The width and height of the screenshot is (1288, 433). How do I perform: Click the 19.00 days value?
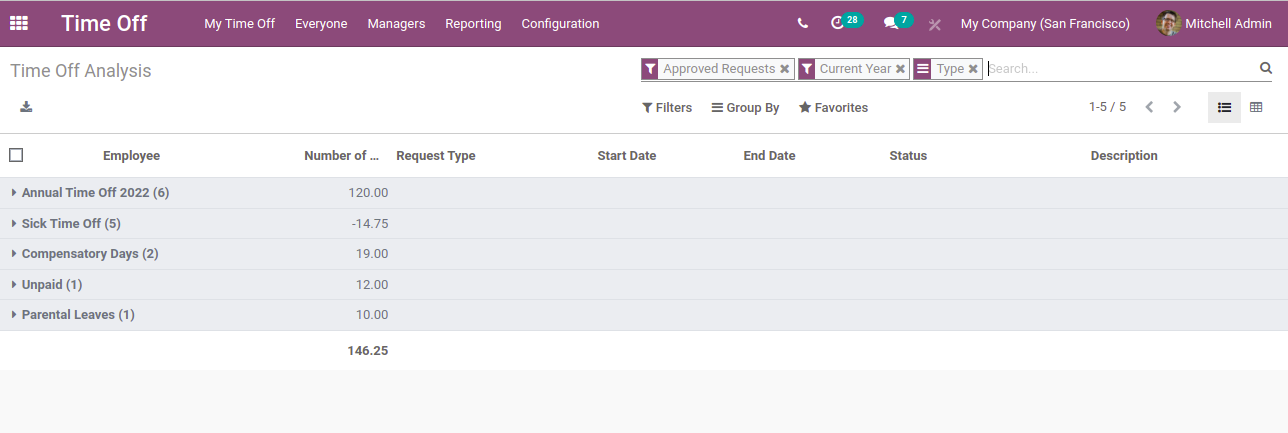(372, 254)
